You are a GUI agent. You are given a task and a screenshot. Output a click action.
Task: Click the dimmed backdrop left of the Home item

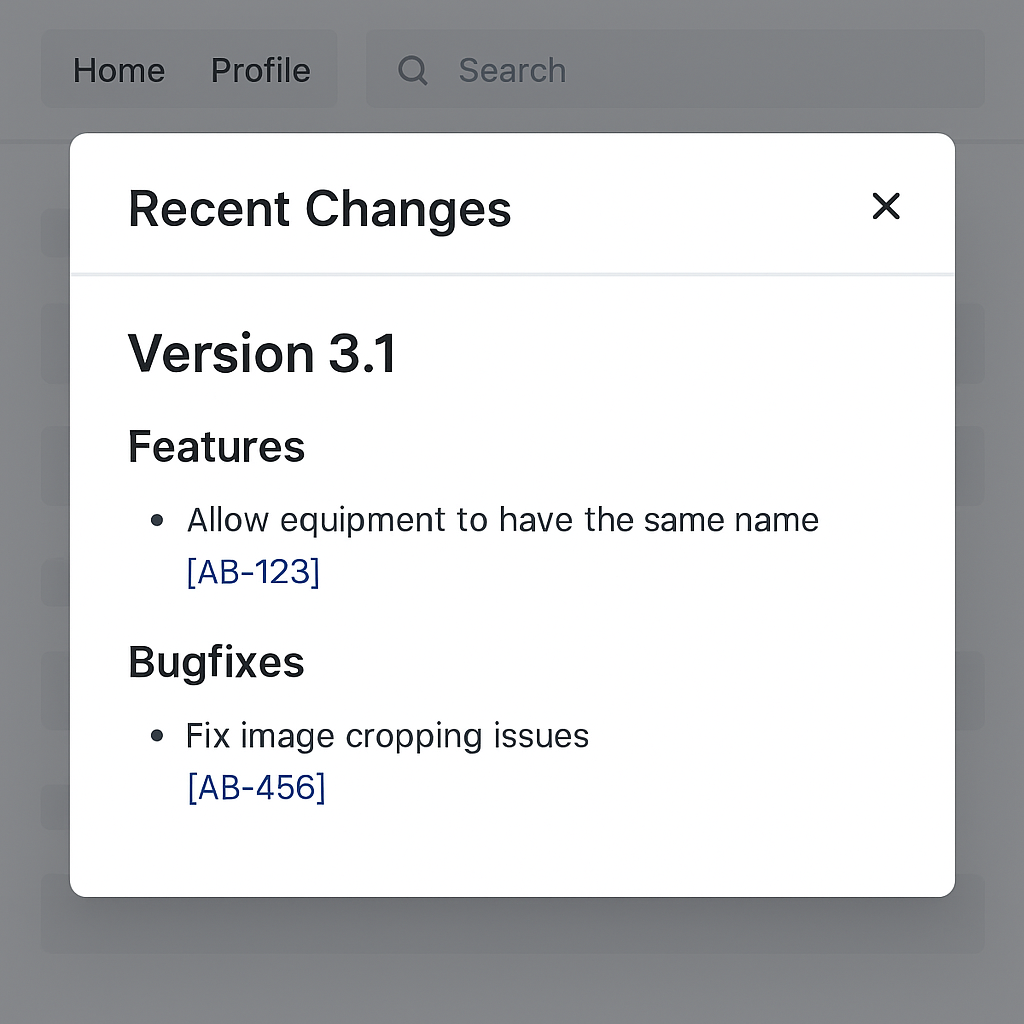pos(20,70)
